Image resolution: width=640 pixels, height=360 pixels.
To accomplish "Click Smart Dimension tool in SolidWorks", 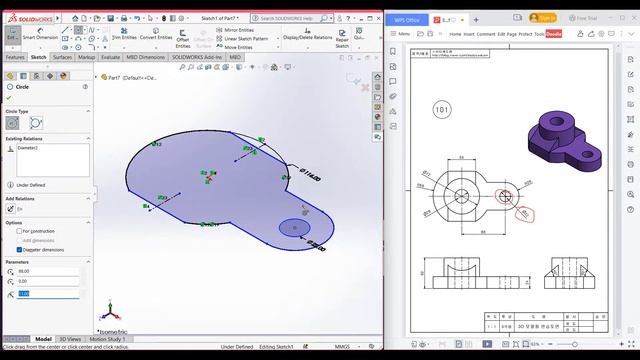I will coord(40,34).
